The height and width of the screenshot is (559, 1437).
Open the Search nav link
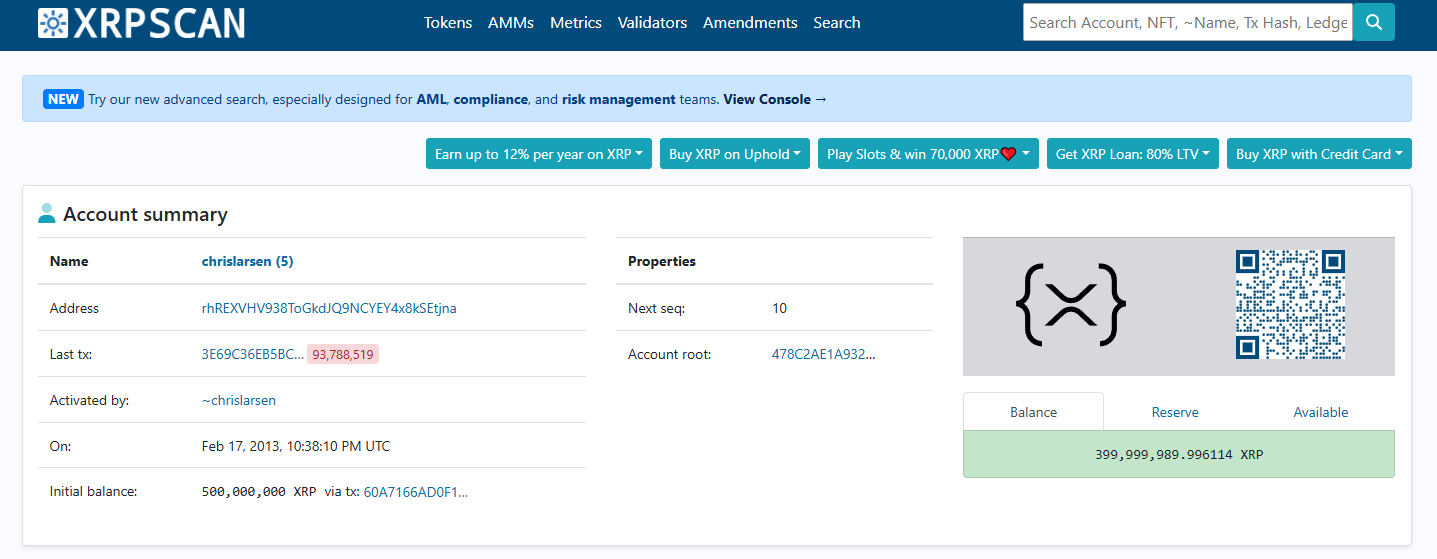[837, 22]
